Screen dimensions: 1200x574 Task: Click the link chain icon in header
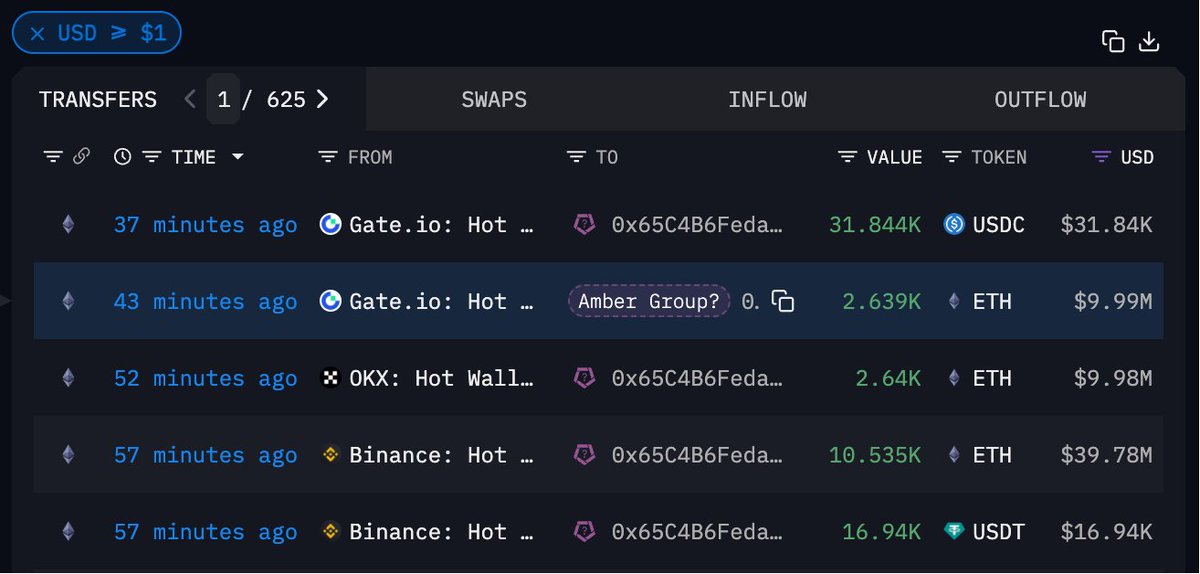click(x=82, y=156)
